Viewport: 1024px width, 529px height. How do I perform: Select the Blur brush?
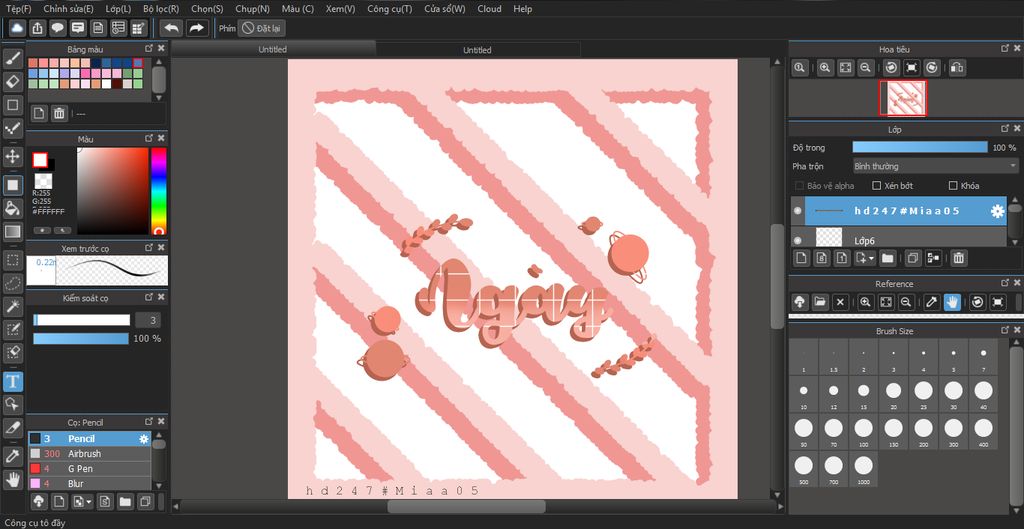pyautogui.click(x=89, y=483)
